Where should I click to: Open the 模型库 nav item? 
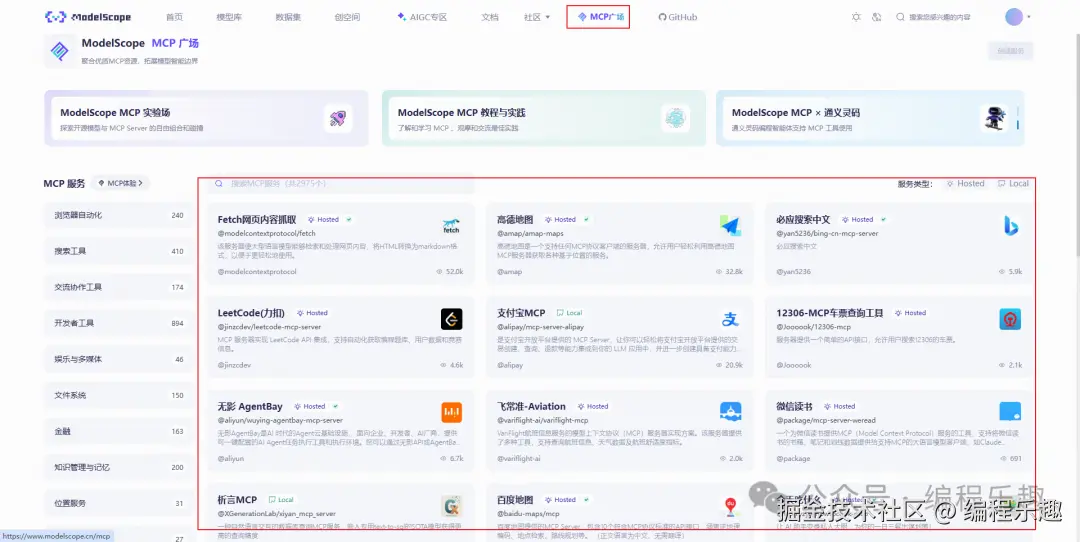[x=229, y=17]
